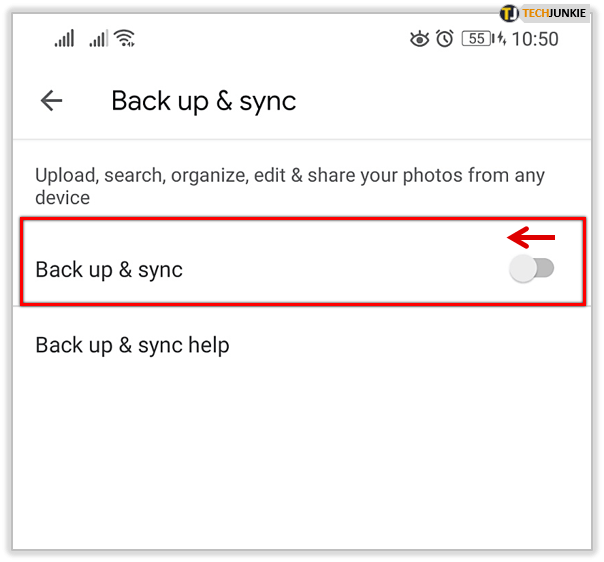Tap the eye comfort icon in status bar
The image size is (604, 562).
coord(419,40)
